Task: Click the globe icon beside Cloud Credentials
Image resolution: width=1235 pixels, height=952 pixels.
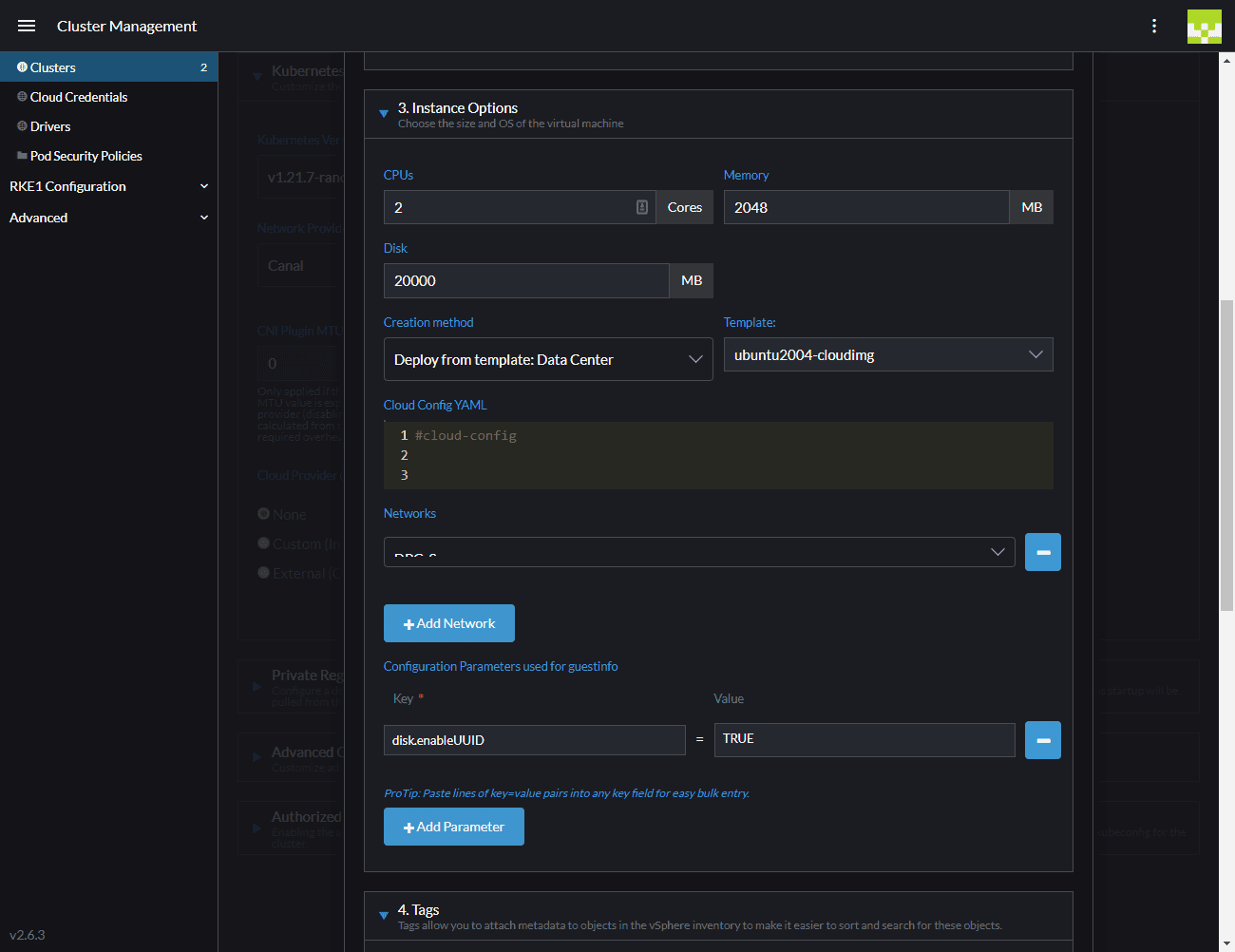Action: (x=22, y=97)
